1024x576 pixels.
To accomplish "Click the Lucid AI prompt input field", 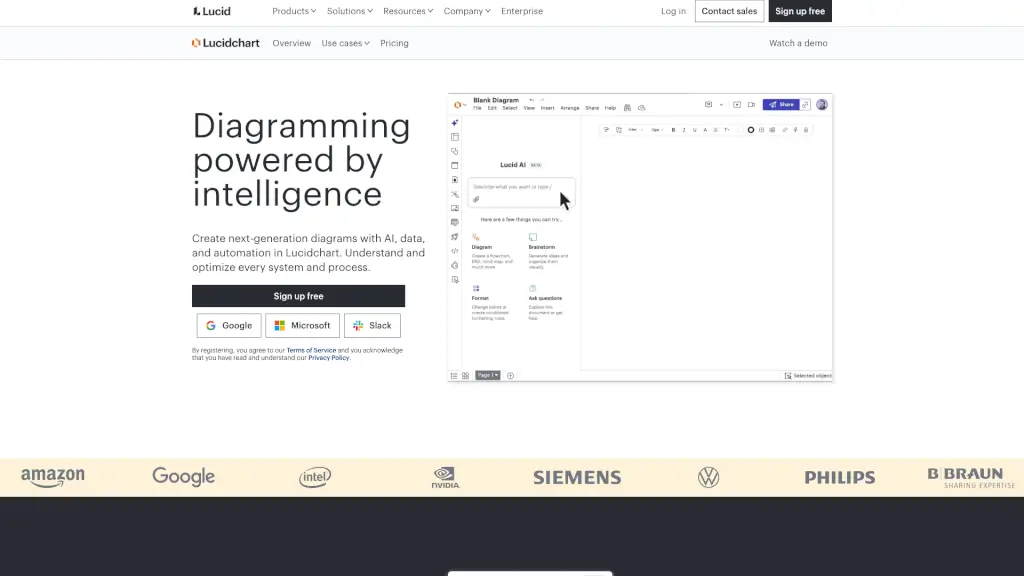I will pyautogui.click(x=521, y=193).
